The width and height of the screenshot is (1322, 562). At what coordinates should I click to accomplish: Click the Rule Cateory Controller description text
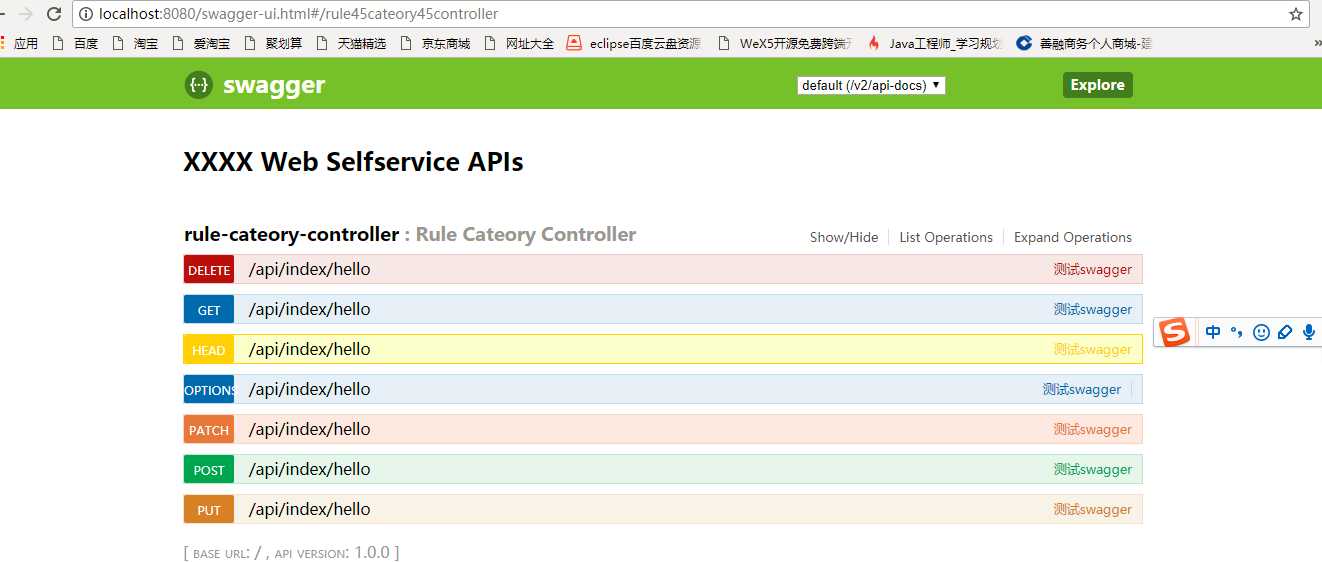[526, 235]
